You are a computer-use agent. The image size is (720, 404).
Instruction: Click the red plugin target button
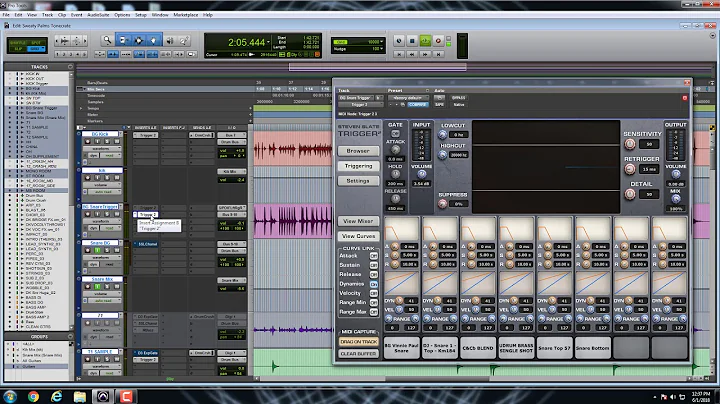tap(685, 98)
